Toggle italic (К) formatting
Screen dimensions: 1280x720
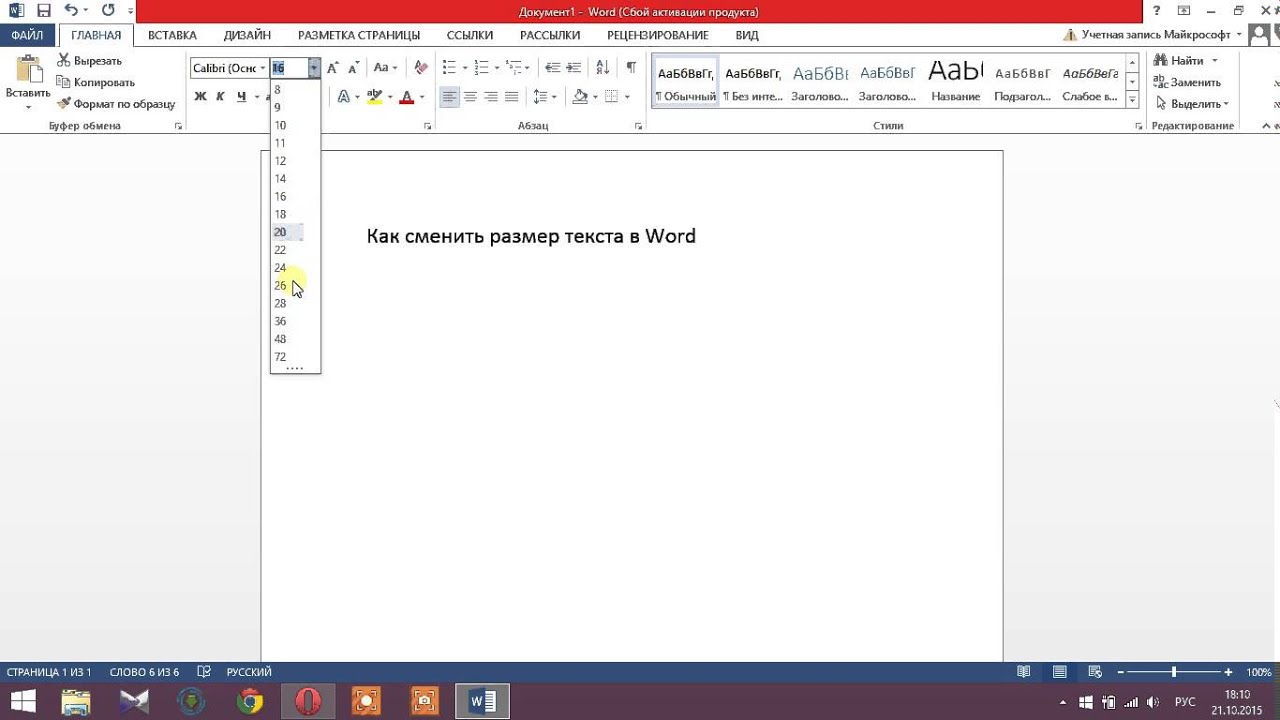click(220, 97)
